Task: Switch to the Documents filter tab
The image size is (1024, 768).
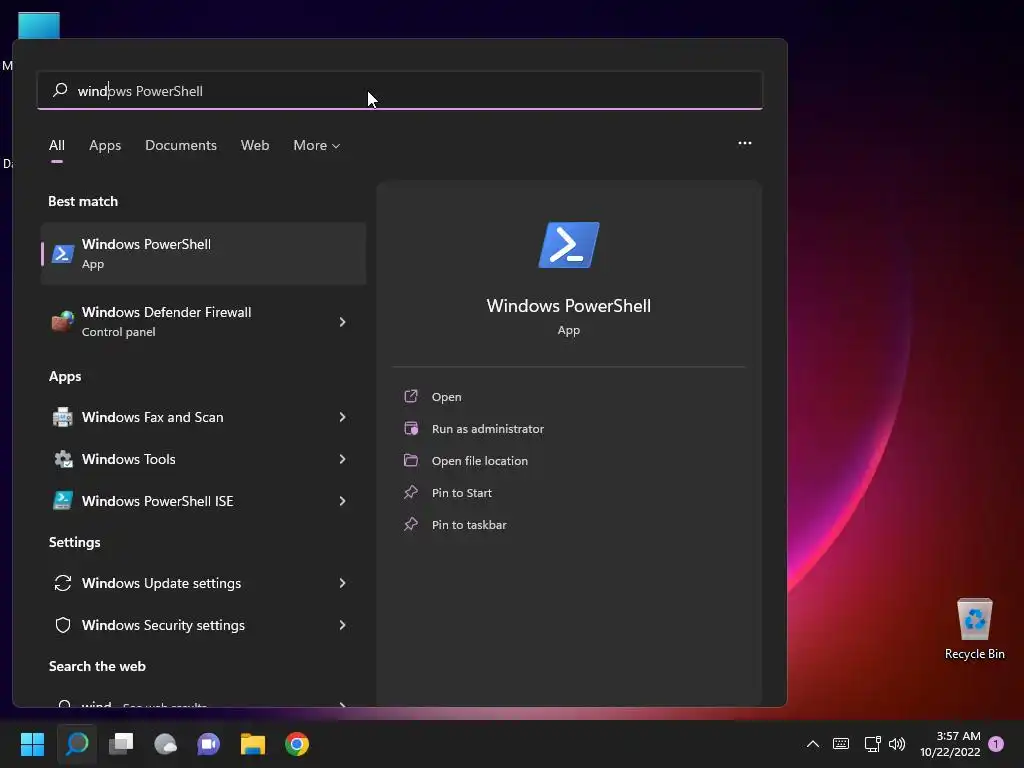Action: point(181,145)
